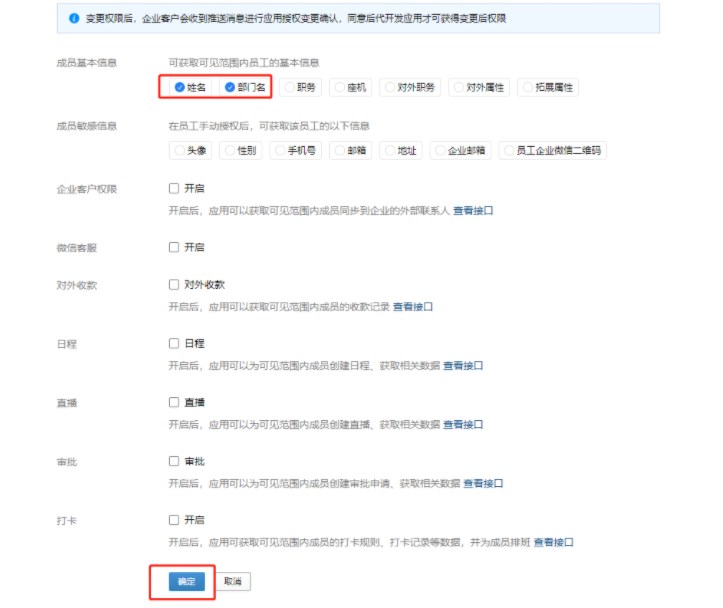Enable the 企业客户权限 开启 checkbox
The width and height of the screenshot is (723, 608).
[174, 188]
